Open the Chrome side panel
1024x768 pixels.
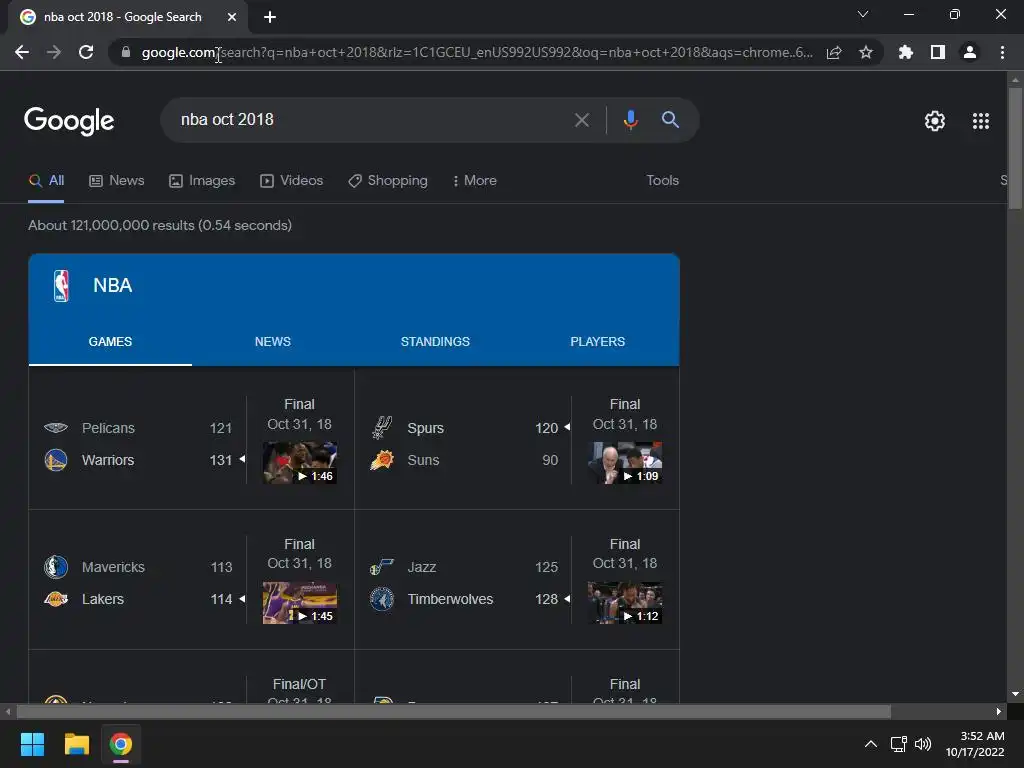click(x=938, y=52)
